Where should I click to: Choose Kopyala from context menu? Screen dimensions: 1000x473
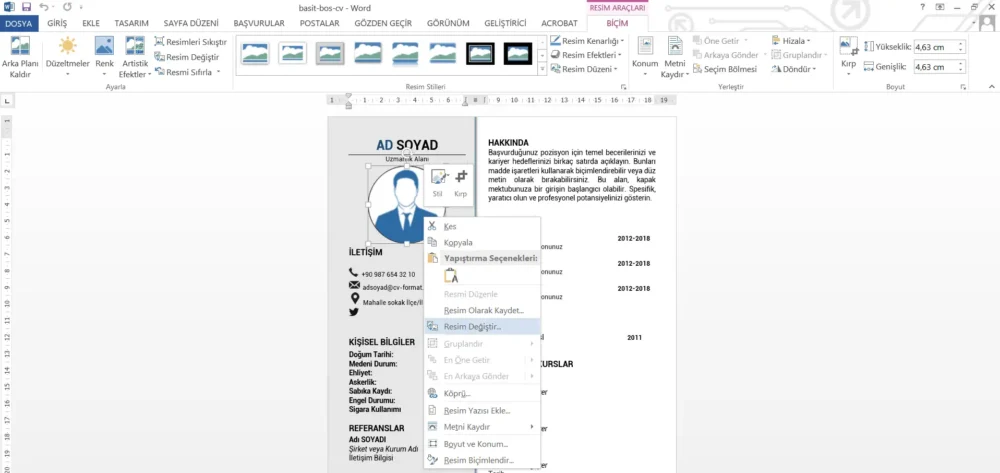pos(482,242)
